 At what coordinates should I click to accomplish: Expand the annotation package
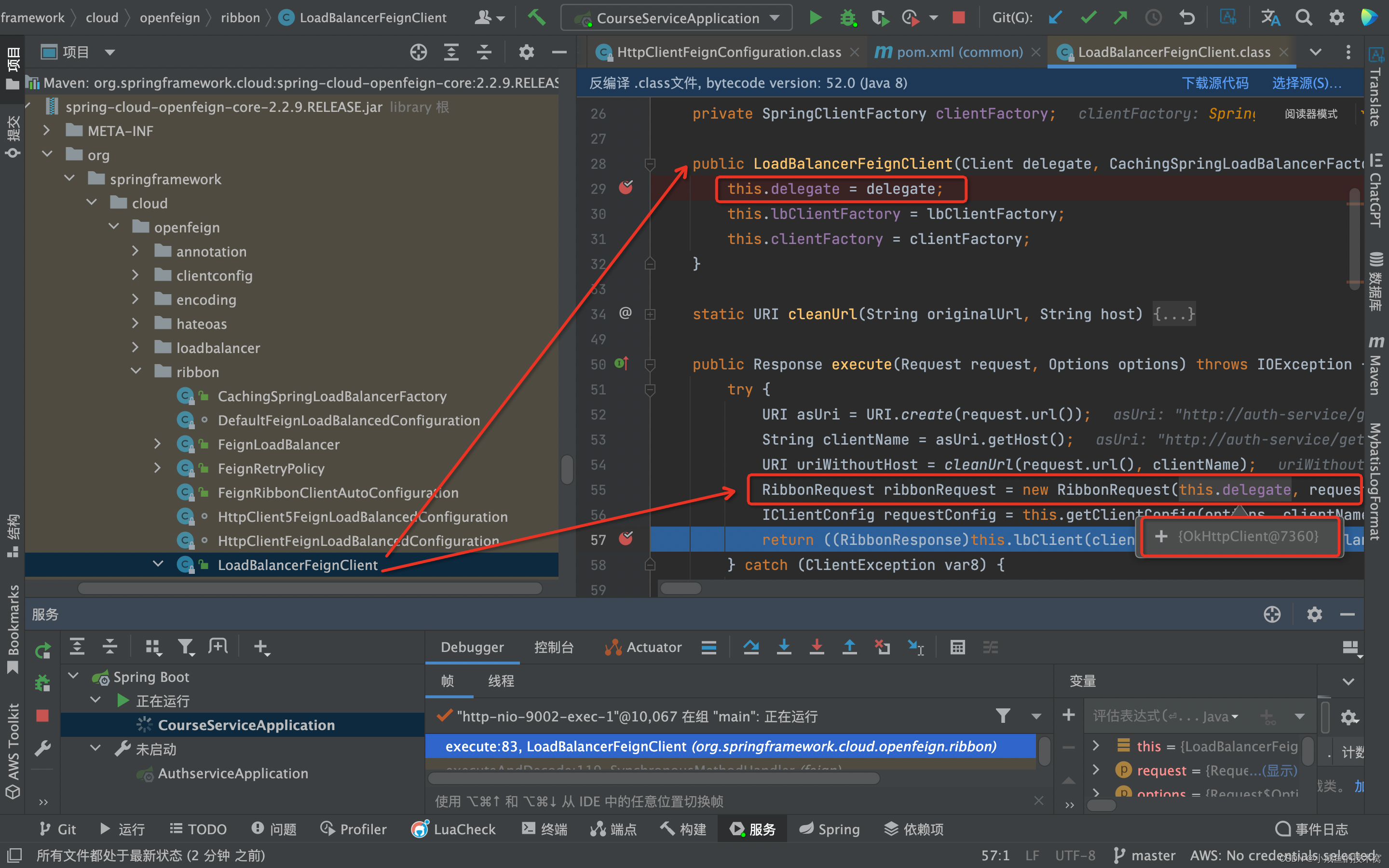click(x=136, y=251)
